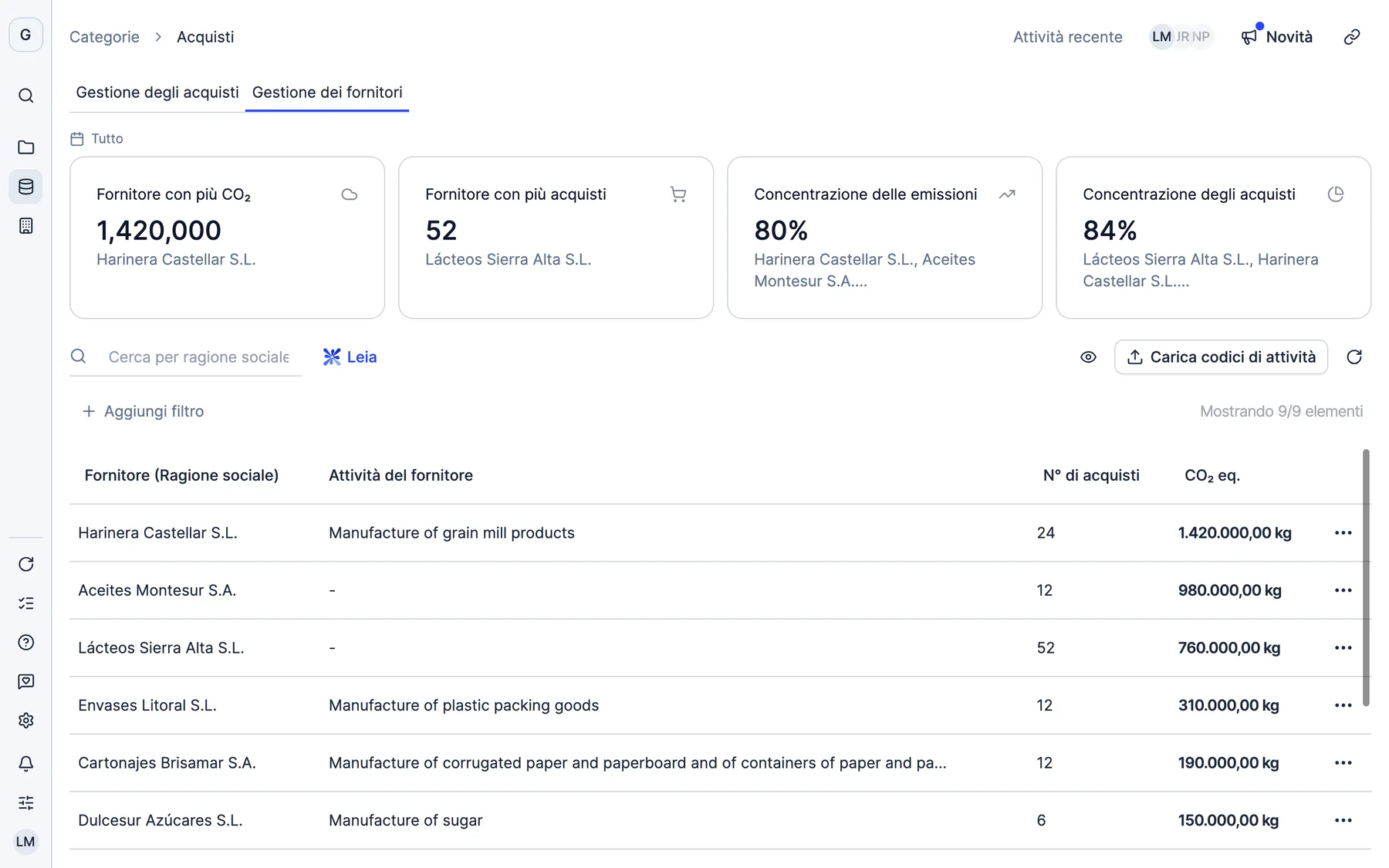Click the LM user avatar at sidebar bottom

25,842
